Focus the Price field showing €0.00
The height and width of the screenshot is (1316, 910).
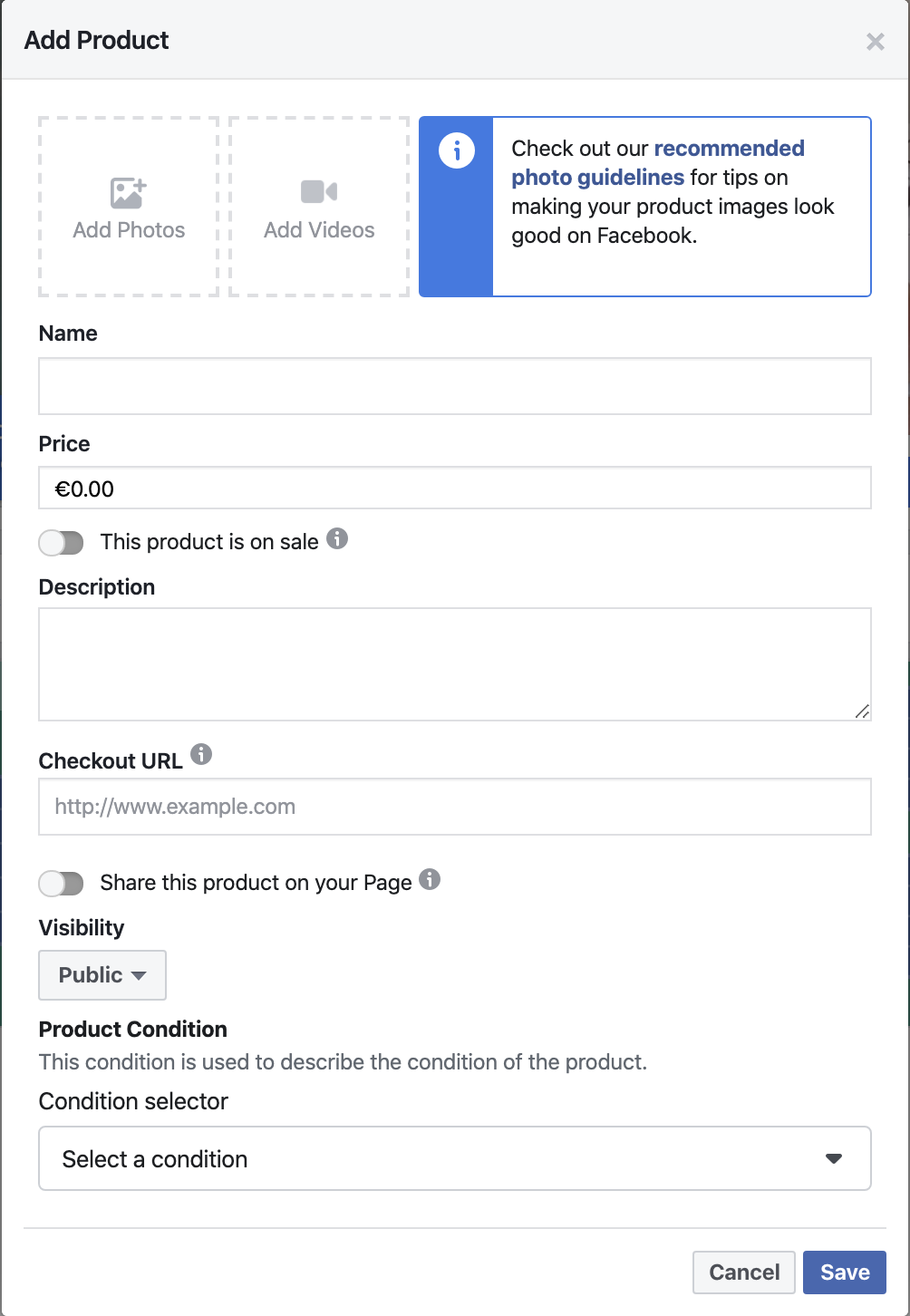(x=455, y=489)
